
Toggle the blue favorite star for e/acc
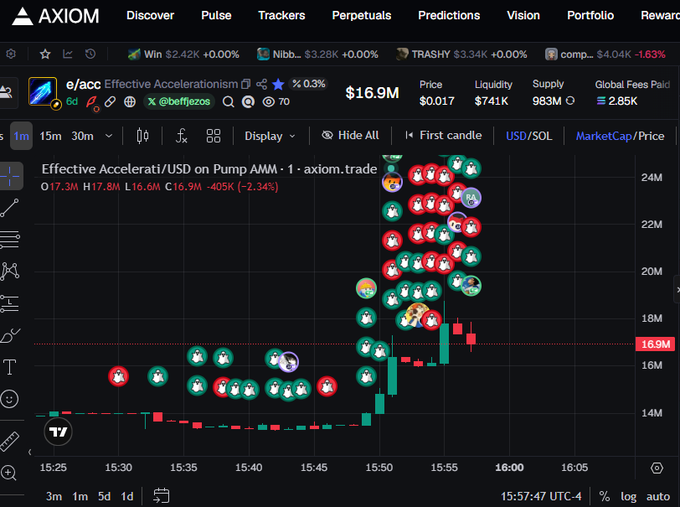(x=278, y=84)
